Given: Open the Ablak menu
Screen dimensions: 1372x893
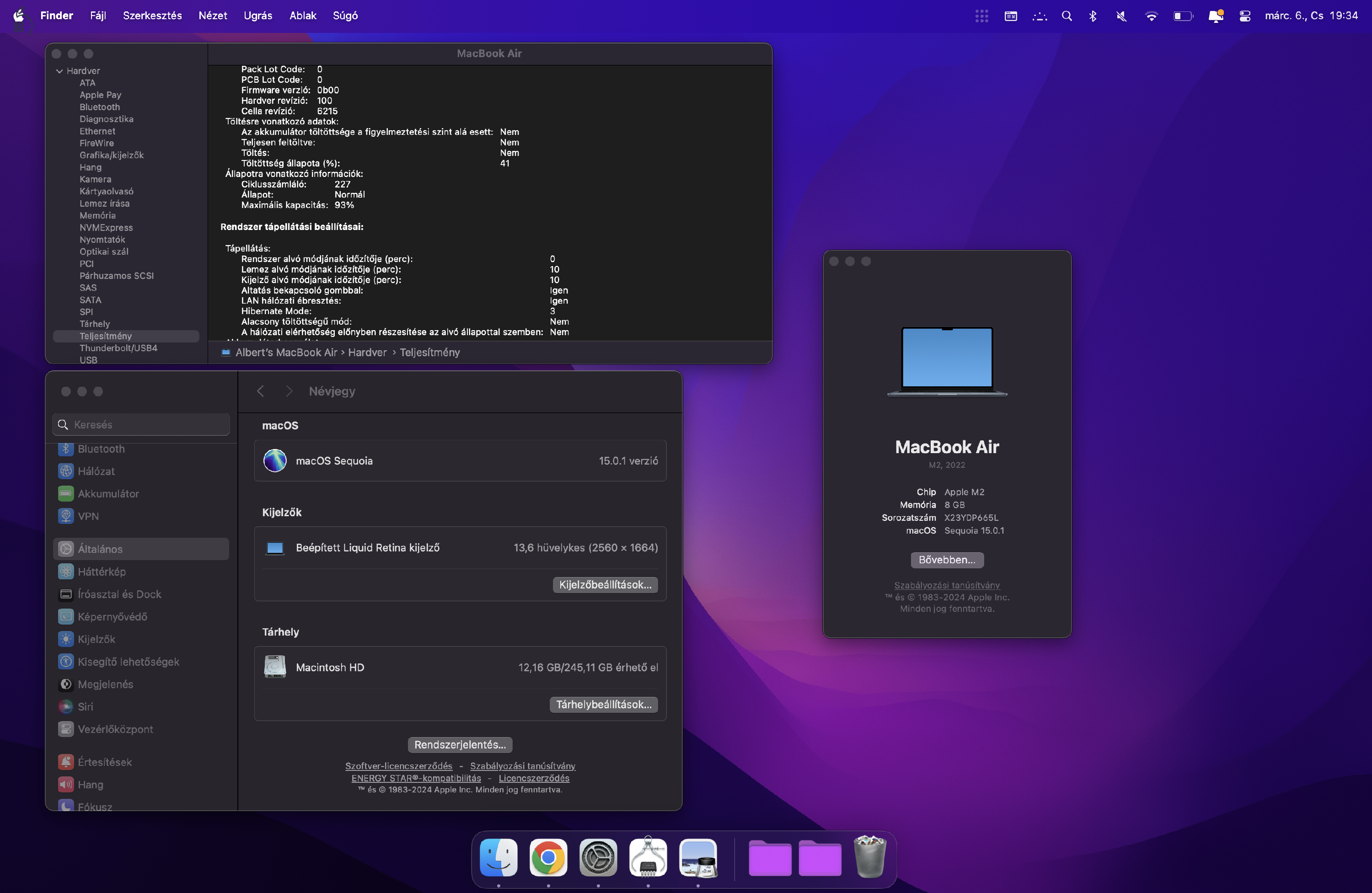Looking at the screenshot, I should click(303, 16).
